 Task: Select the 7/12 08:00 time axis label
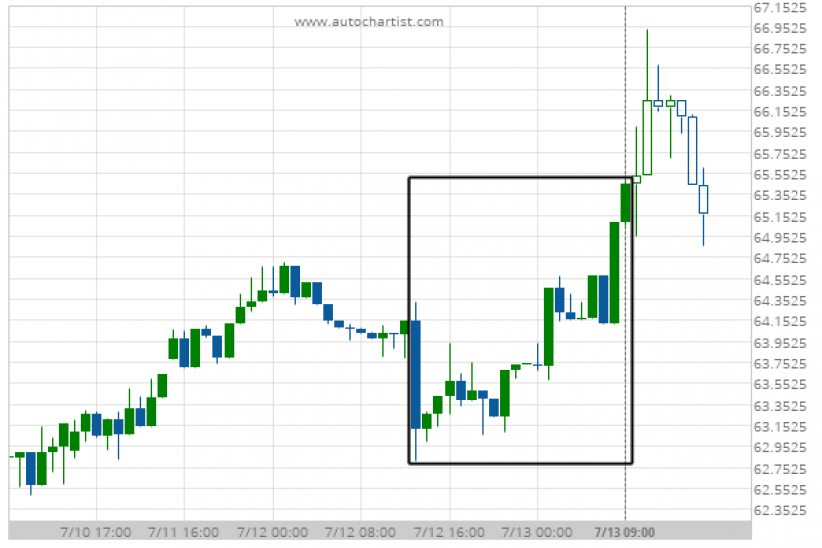coord(360,532)
